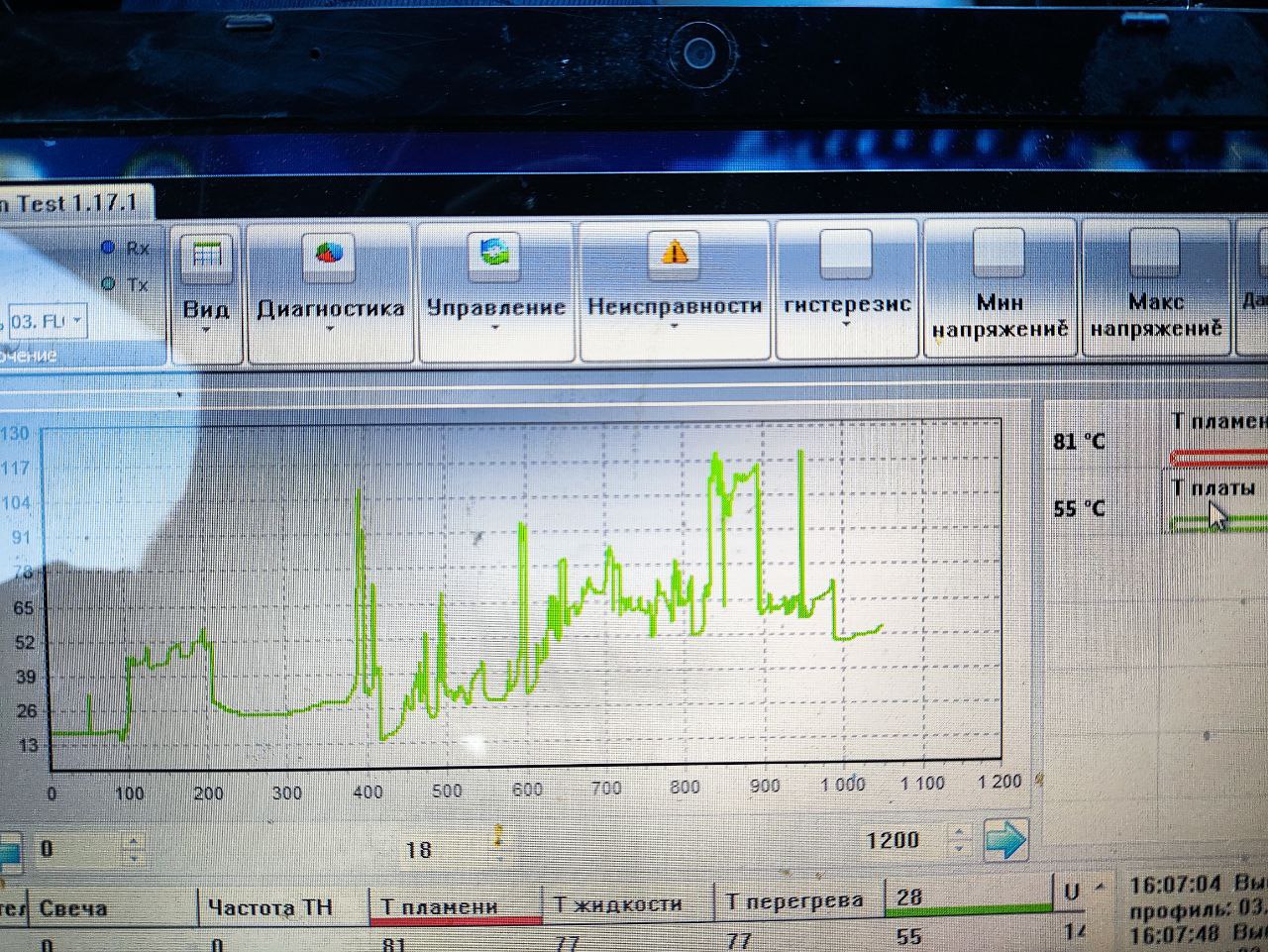Select the Т пламени legend entry
The width and height of the screenshot is (1268, 952).
[x=1219, y=422]
